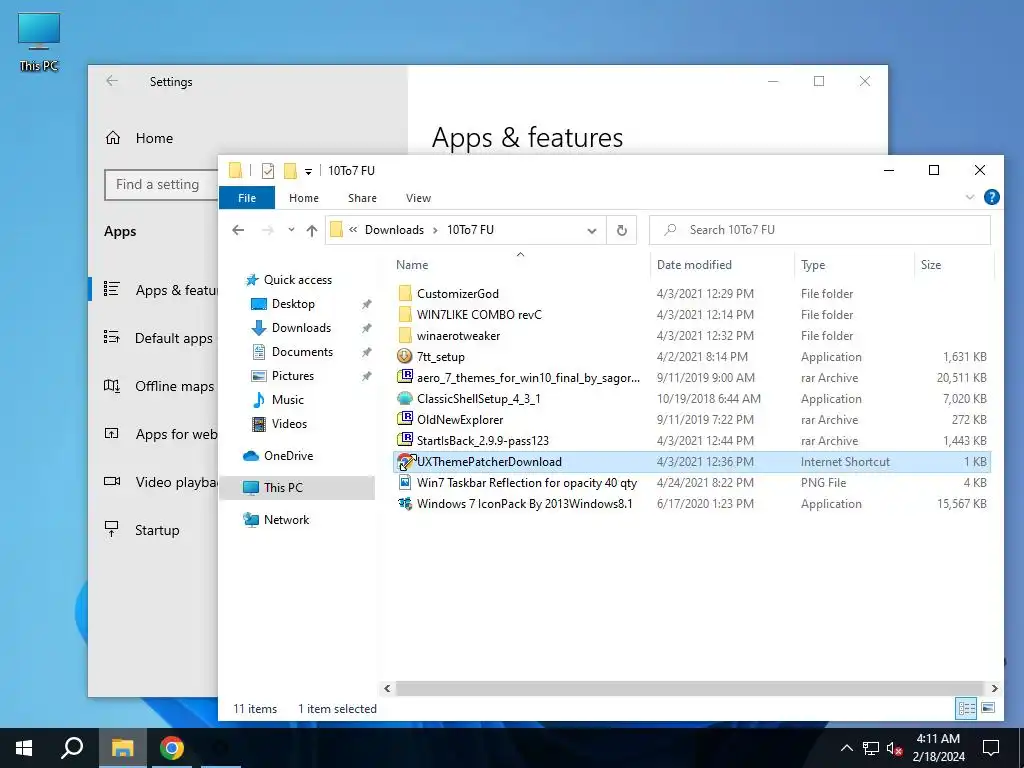
Task: Open the File menu tab
Action: tap(247, 198)
